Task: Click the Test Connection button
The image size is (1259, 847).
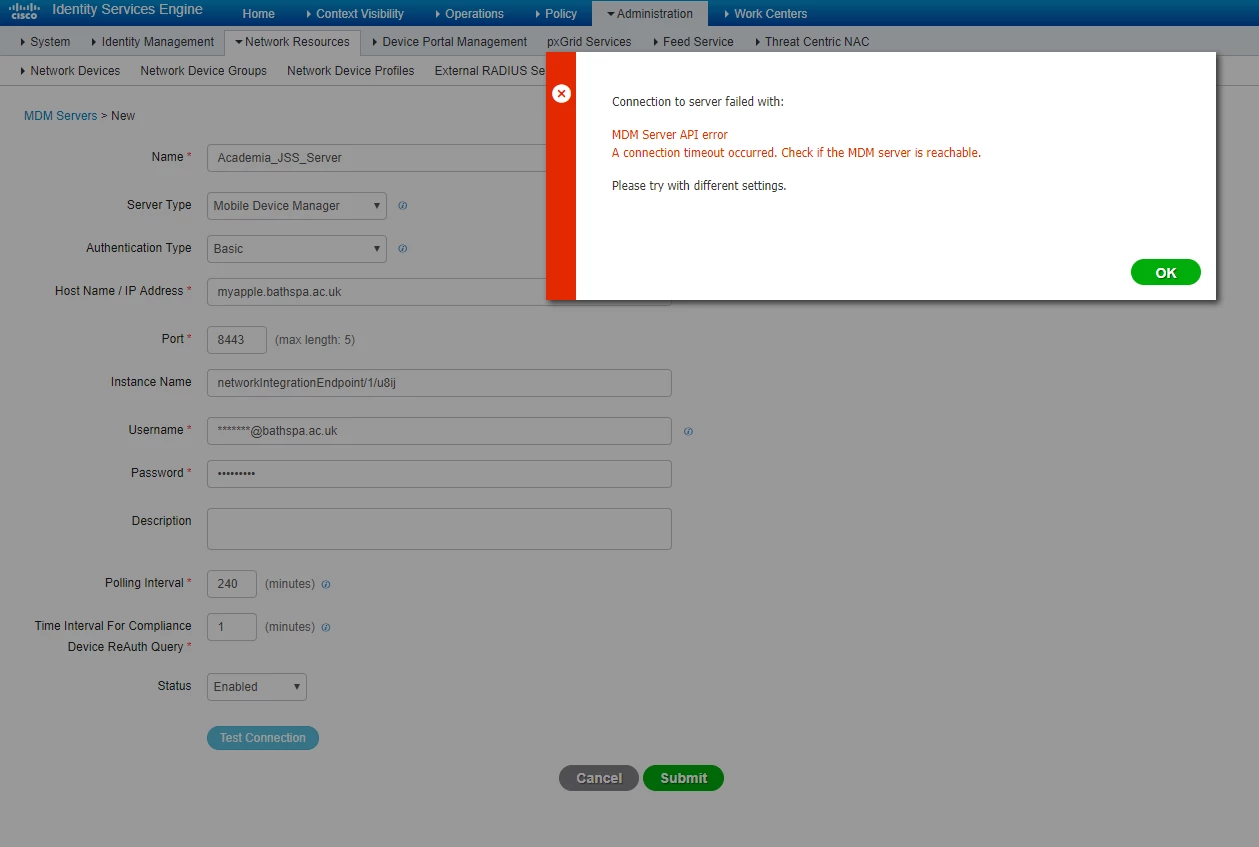Action: tap(263, 738)
